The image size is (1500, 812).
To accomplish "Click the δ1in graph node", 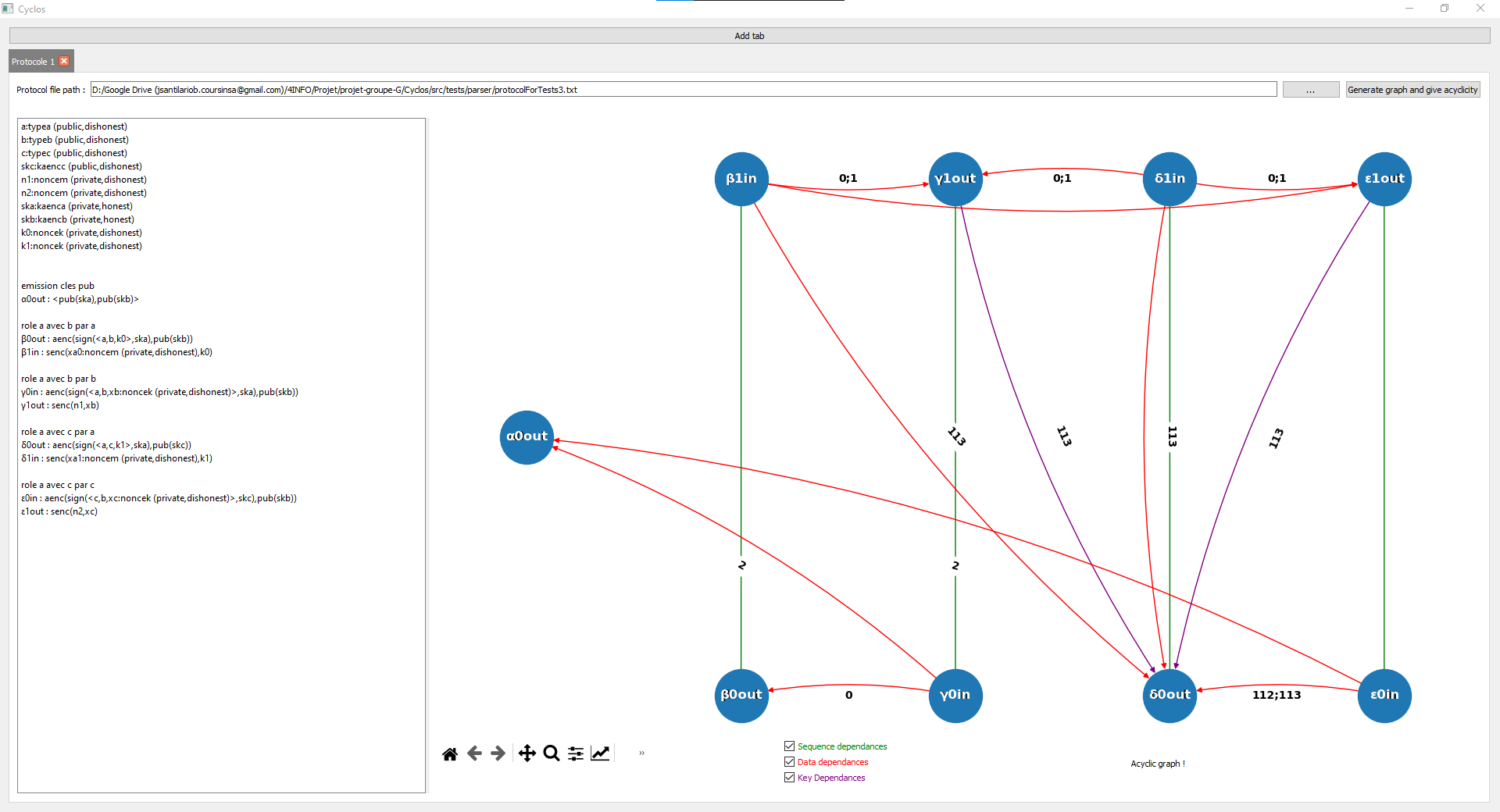I will (1170, 179).
